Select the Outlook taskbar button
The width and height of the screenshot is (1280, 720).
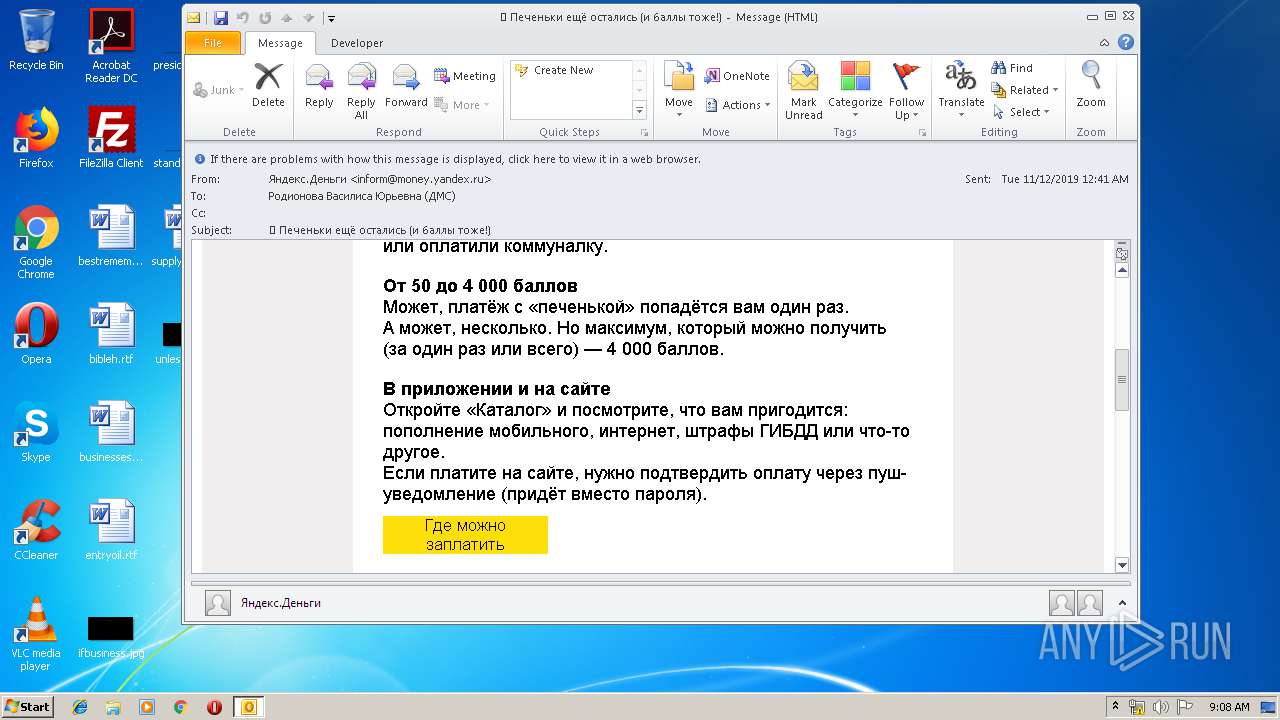[248, 706]
